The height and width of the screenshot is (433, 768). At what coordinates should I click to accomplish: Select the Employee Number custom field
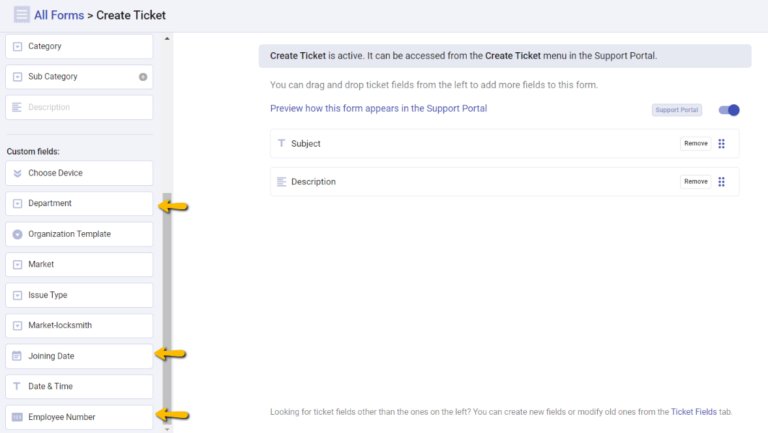[79, 417]
